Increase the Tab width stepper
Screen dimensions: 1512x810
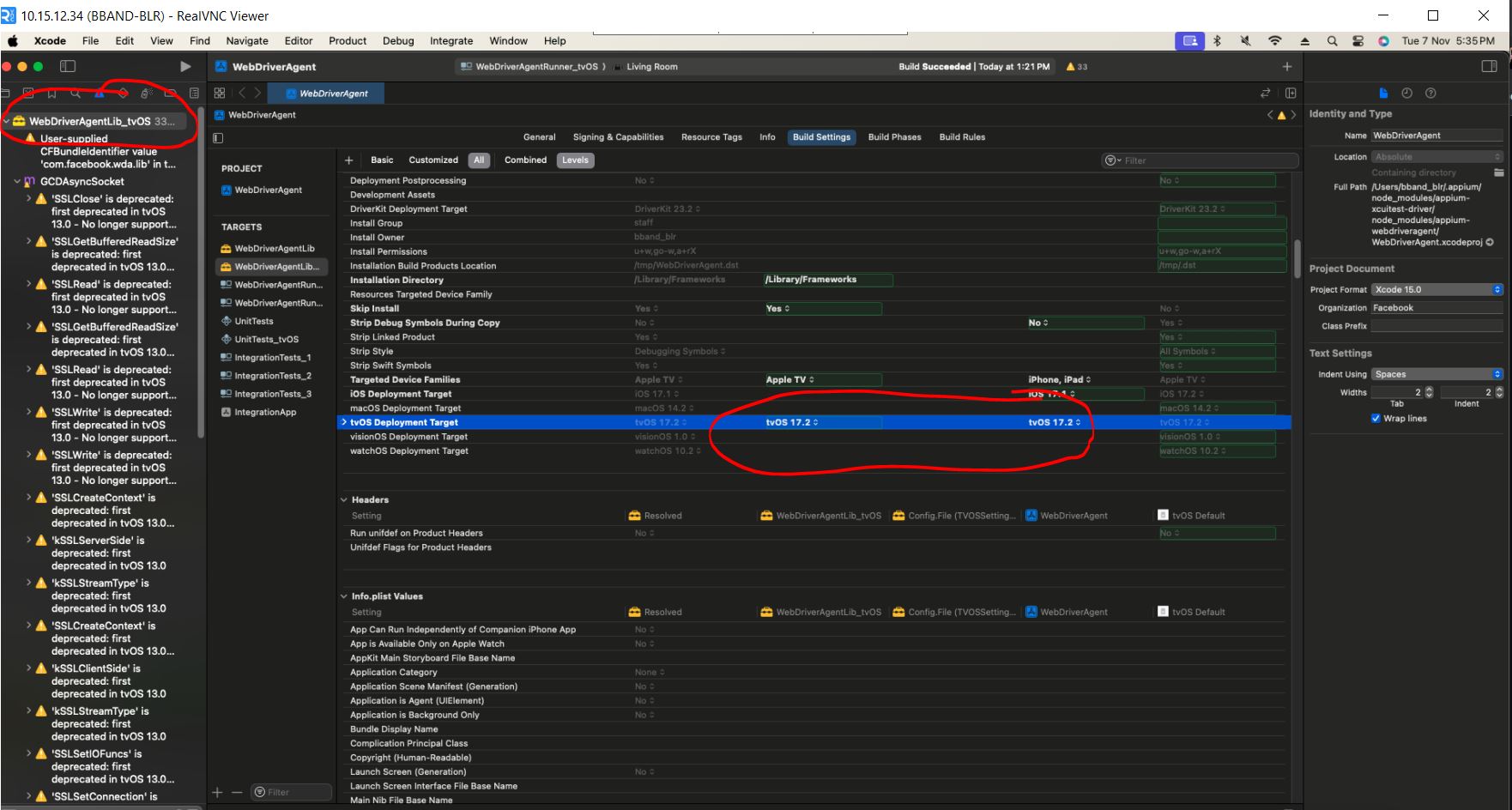(1429, 390)
